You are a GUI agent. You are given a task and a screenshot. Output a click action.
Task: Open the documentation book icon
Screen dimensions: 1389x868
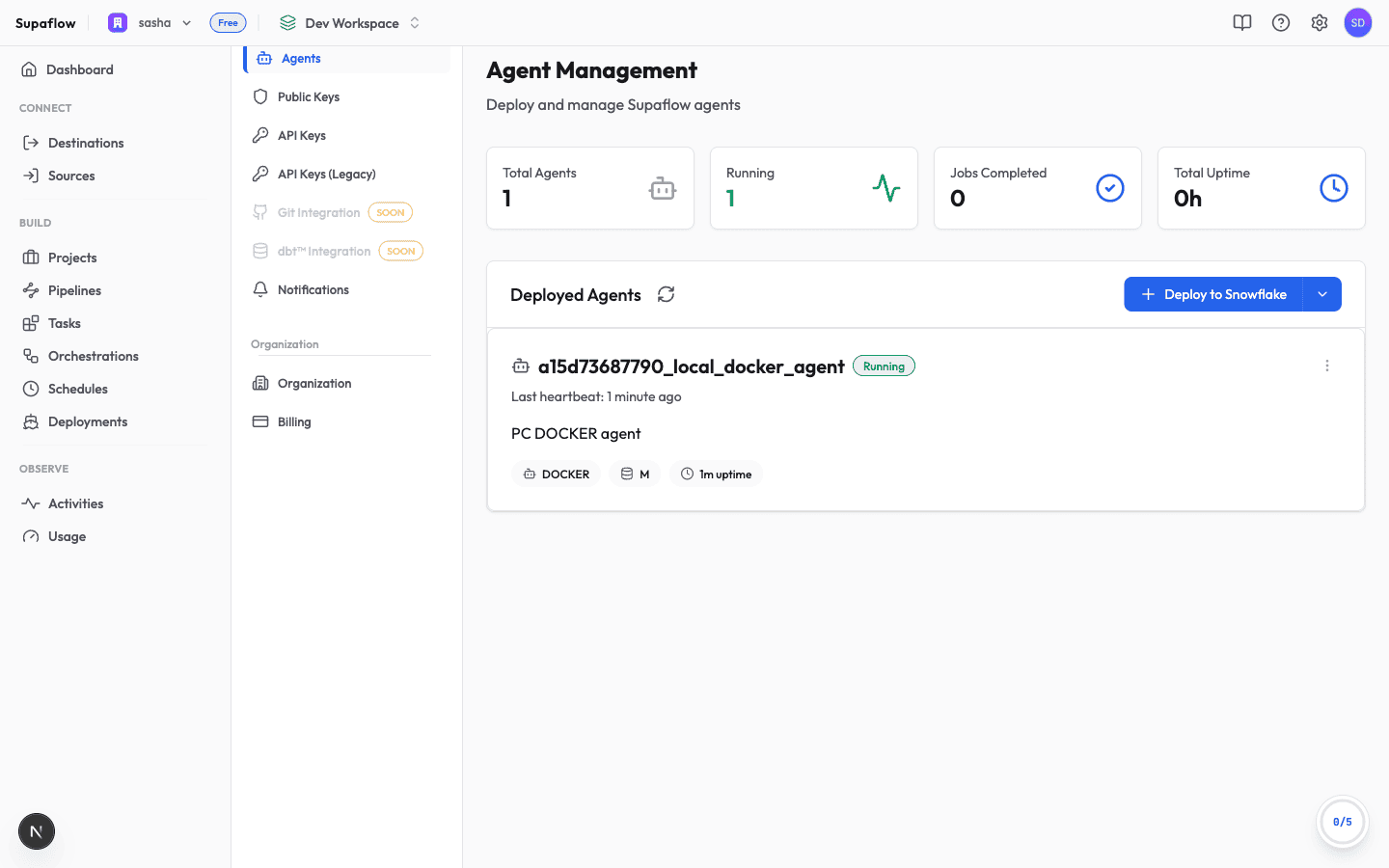[1242, 23]
